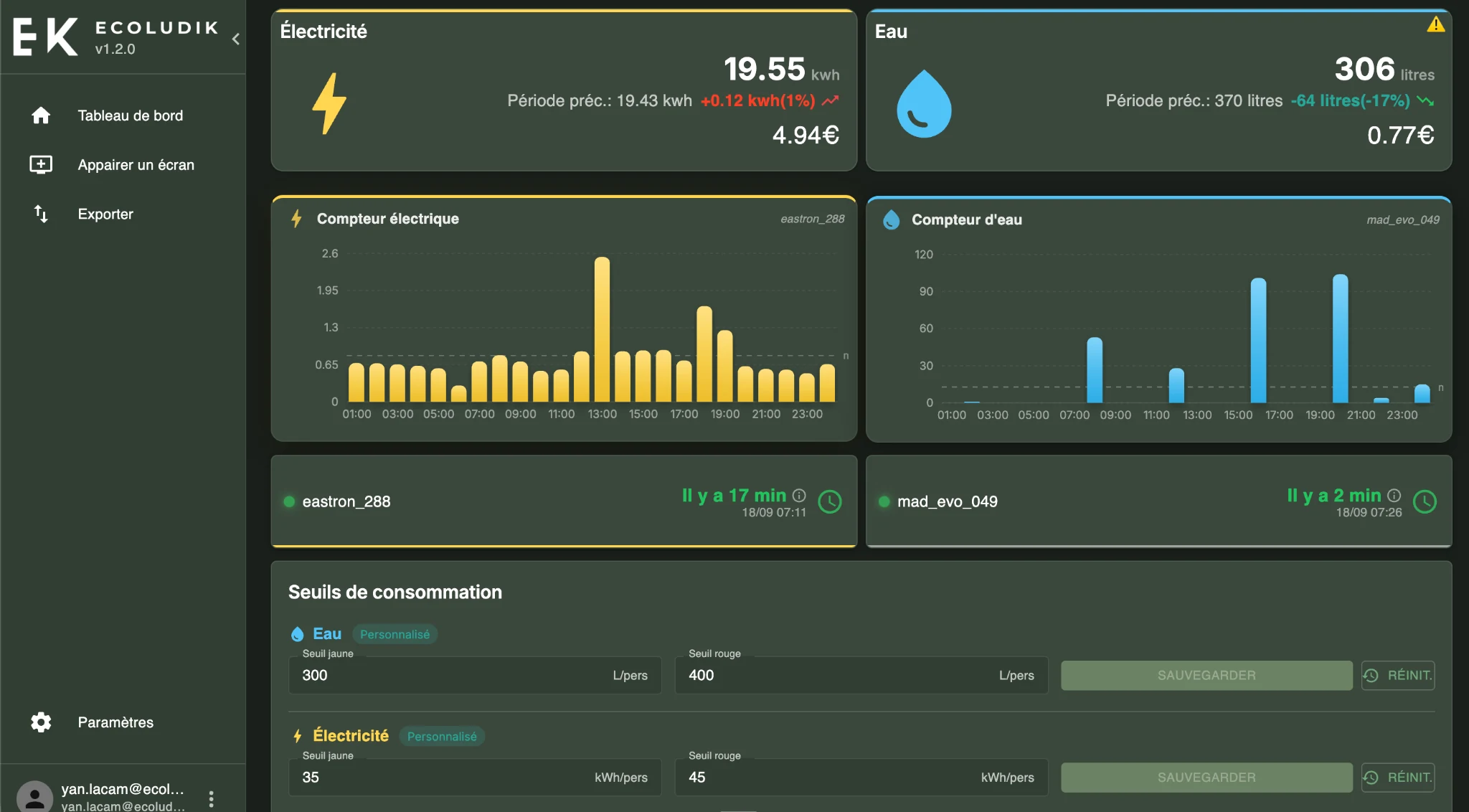Click the export arrows icon
This screenshot has width=1469, height=812.
pos(41,214)
